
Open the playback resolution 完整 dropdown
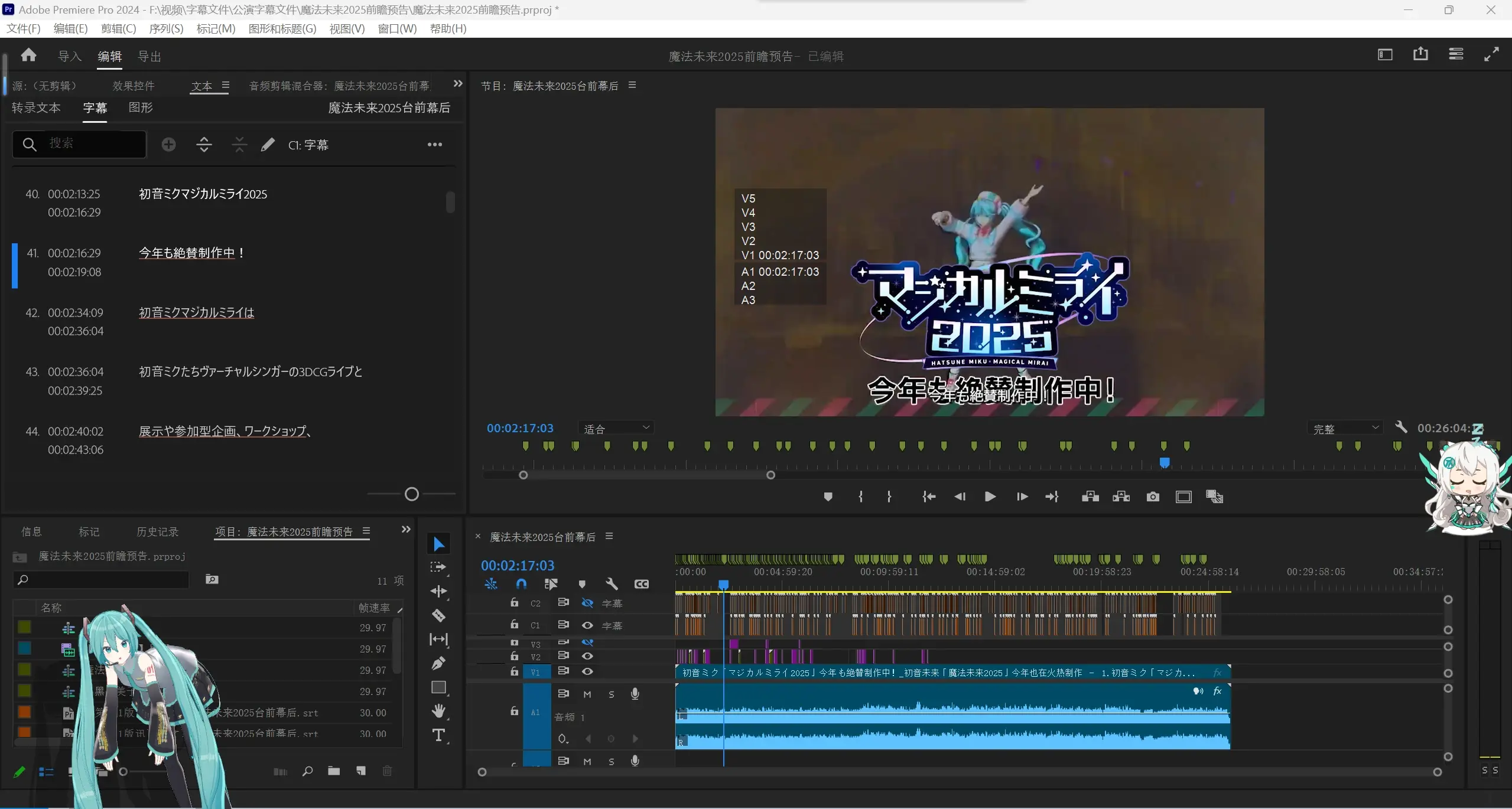1345,429
